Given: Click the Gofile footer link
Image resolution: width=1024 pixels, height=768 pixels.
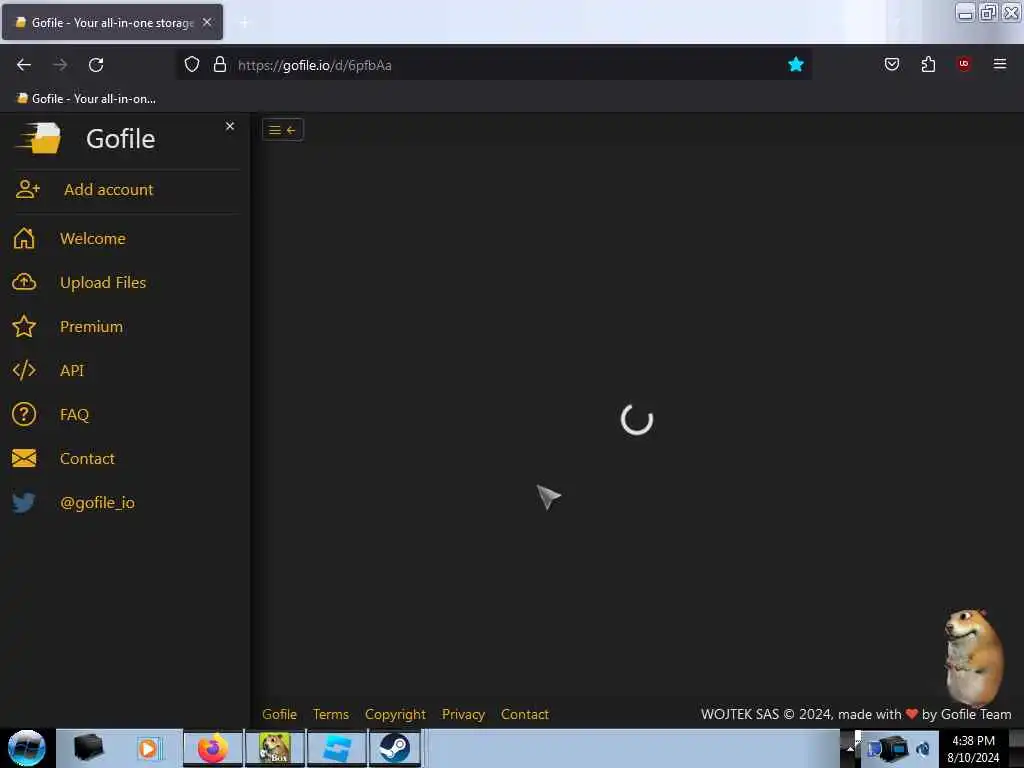Looking at the screenshot, I should pyautogui.click(x=280, y=714).
